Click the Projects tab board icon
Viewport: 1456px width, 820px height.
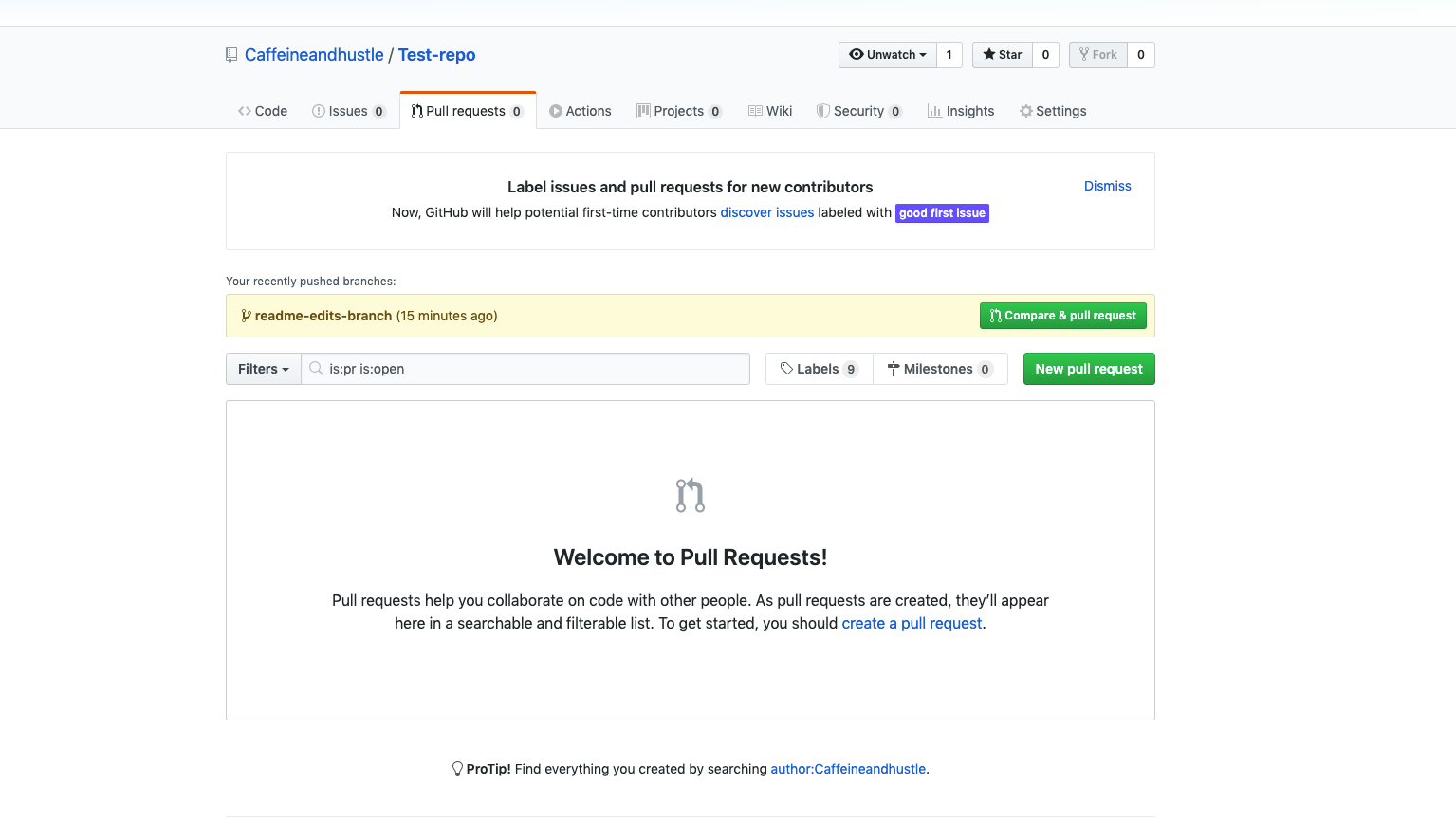[643, 111]
